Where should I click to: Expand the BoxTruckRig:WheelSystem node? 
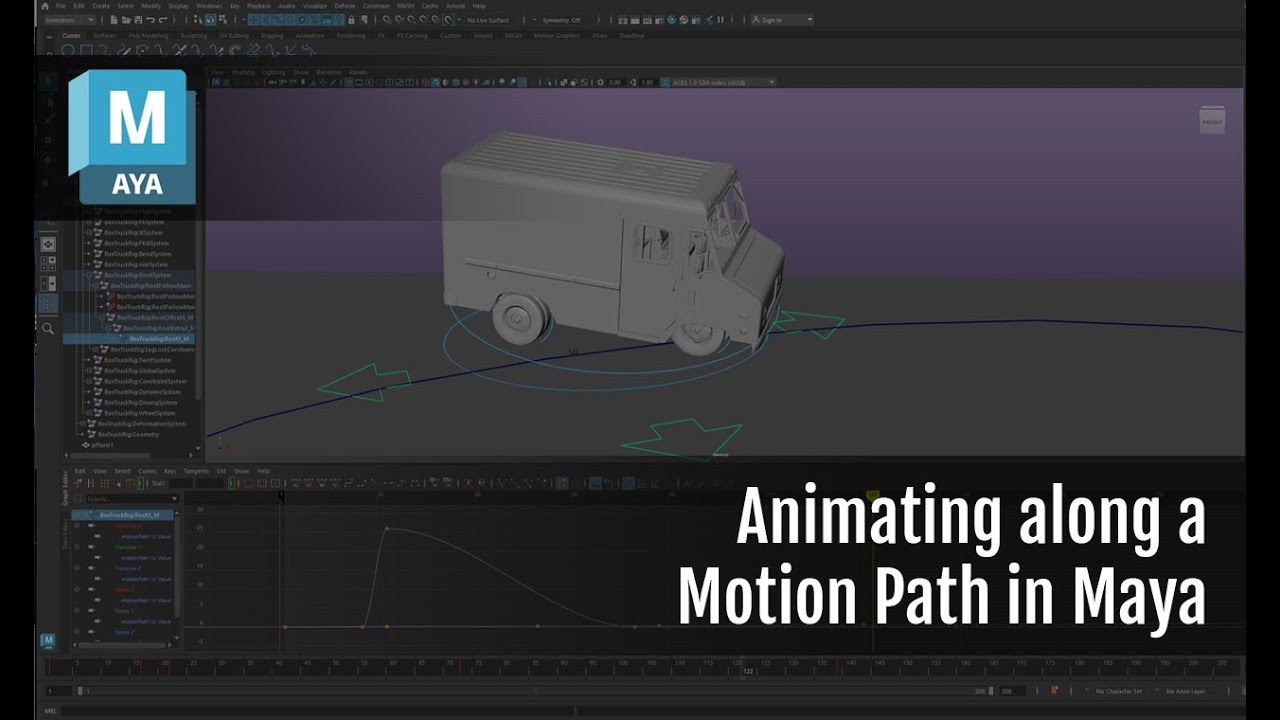(x=89, y=413)
